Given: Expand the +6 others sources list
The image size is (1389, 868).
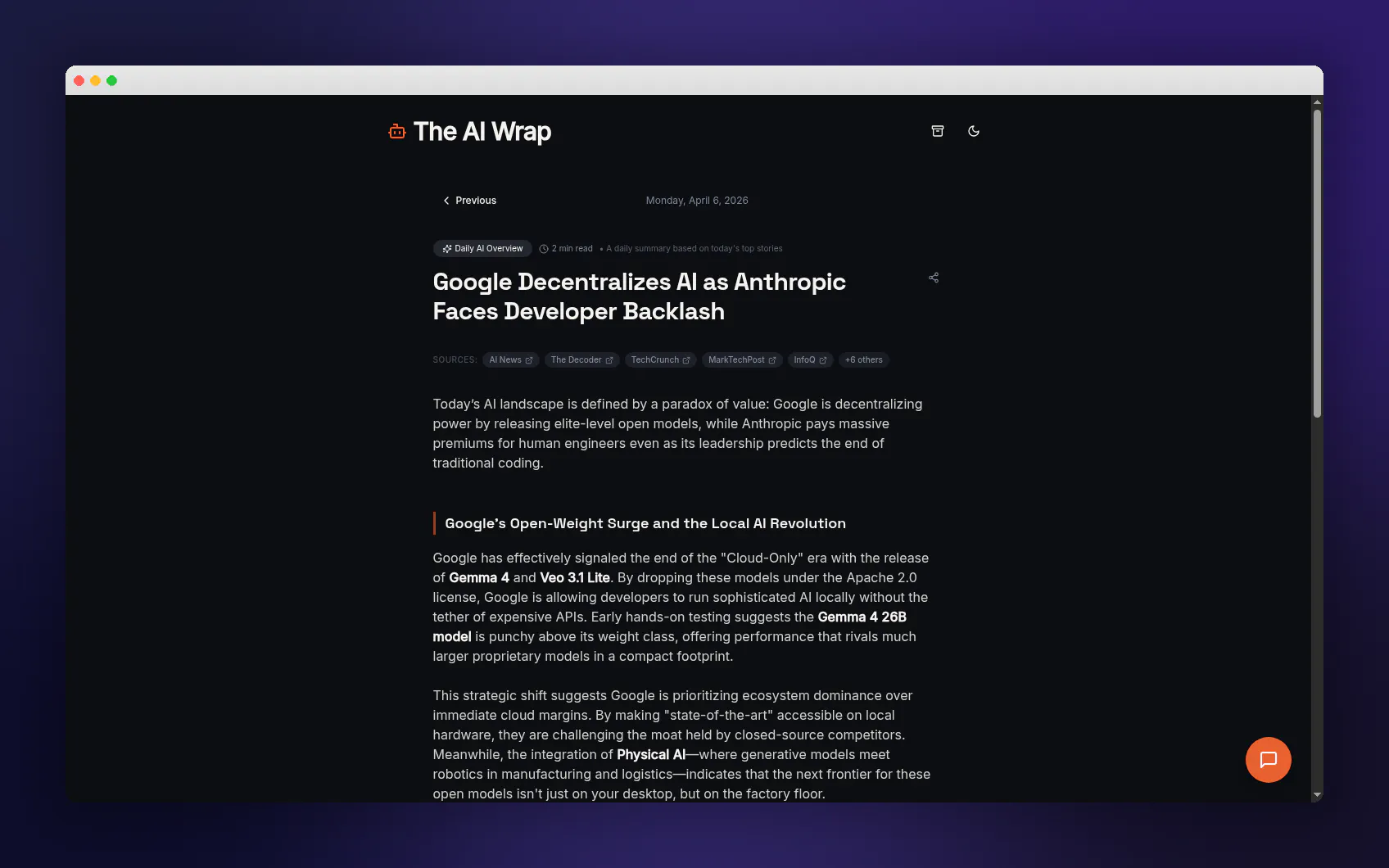Looking at the screenshot, I should point(864,360).
